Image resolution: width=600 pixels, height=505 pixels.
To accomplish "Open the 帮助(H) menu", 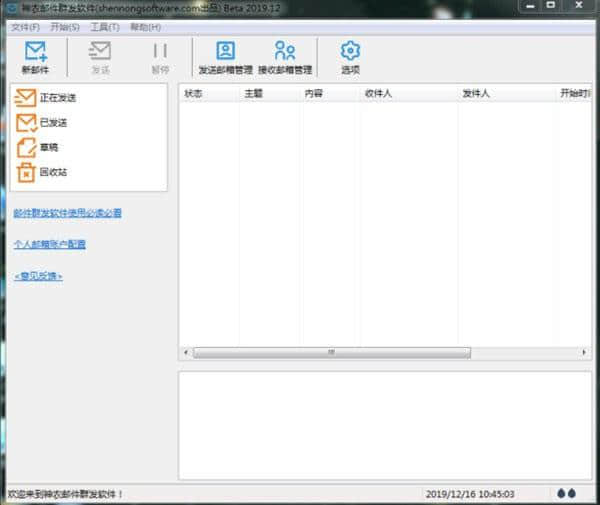I will coord(145,27).
